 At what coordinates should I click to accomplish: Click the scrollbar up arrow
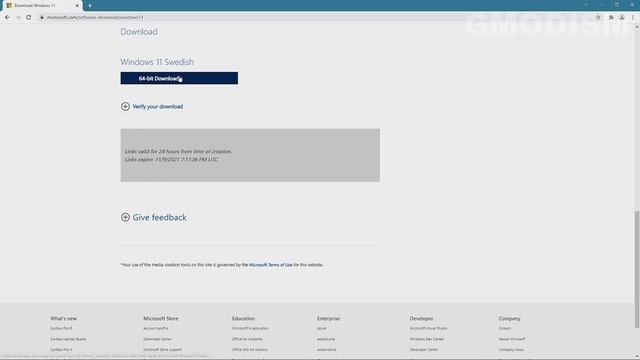(x=637, y=27)
